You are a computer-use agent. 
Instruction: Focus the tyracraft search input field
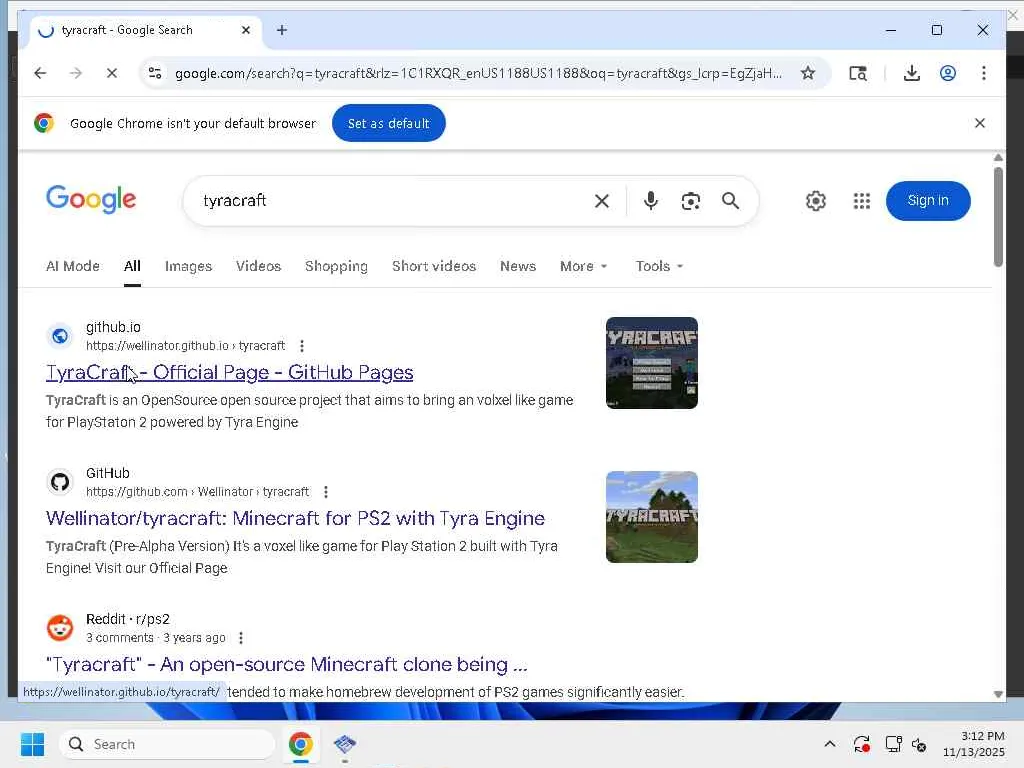click(392, 200)
